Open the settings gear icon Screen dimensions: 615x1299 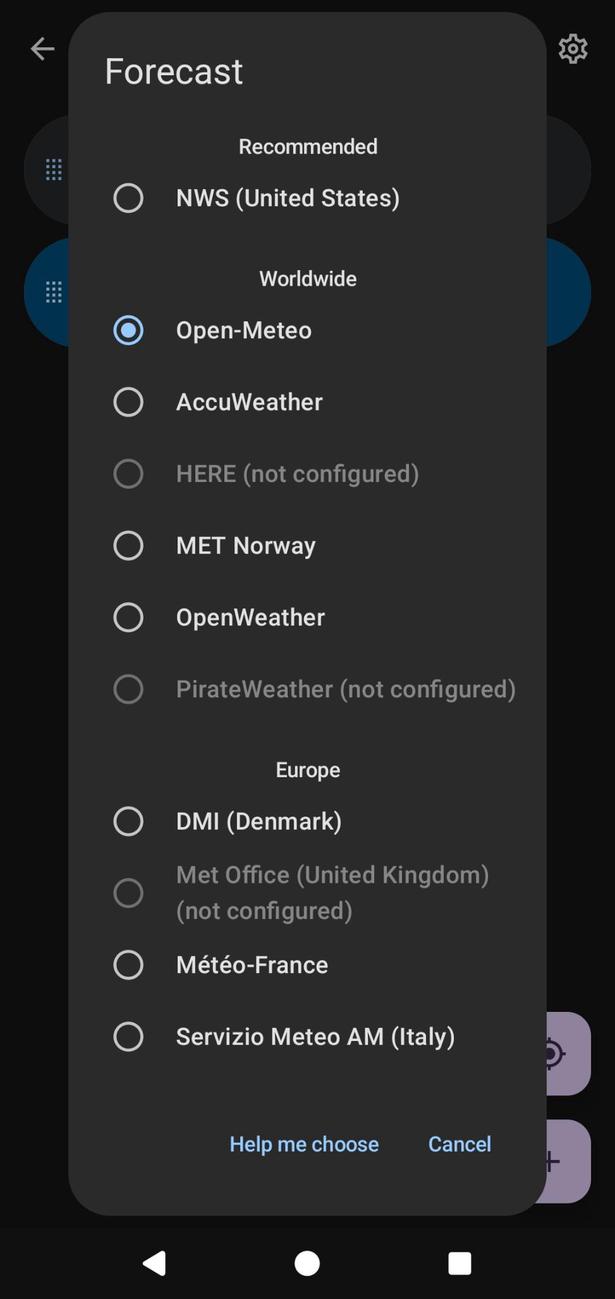click(x=573, y=48)
